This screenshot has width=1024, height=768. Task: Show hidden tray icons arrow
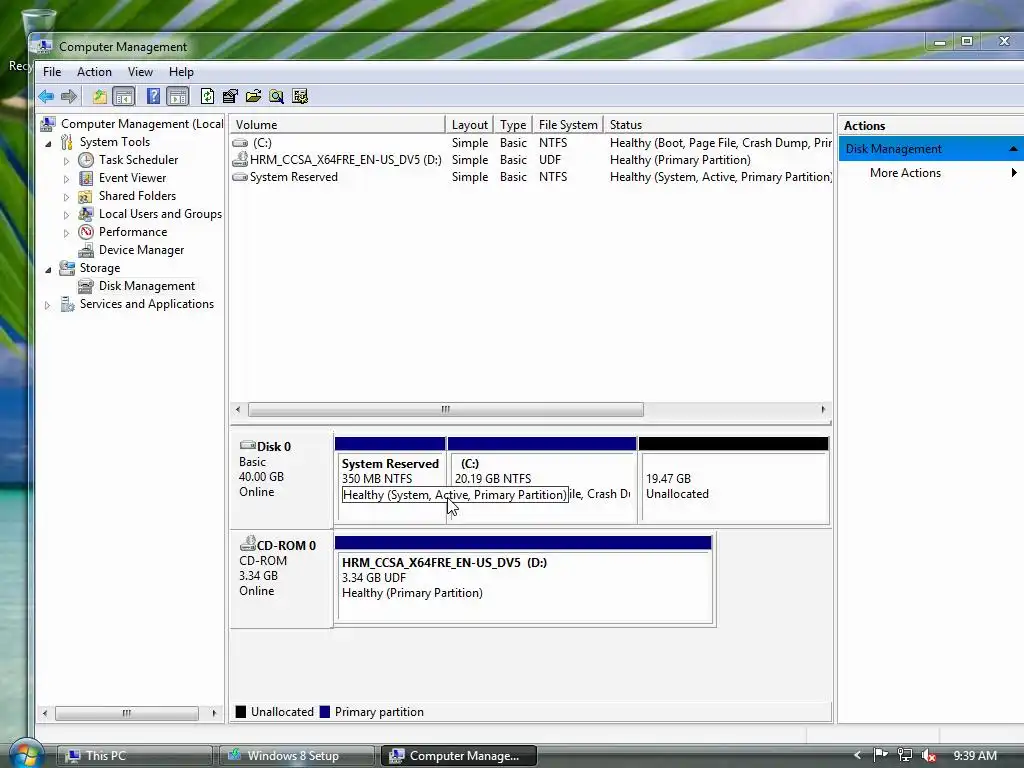pos(857,756)
